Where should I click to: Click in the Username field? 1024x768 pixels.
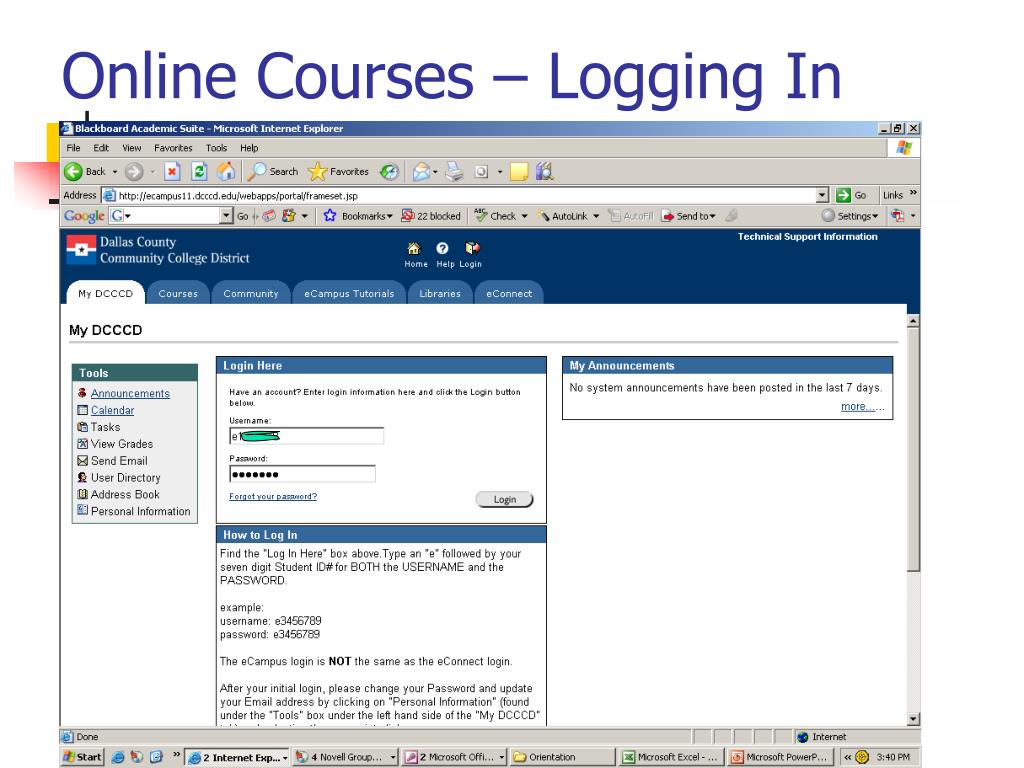click(306, 436)
